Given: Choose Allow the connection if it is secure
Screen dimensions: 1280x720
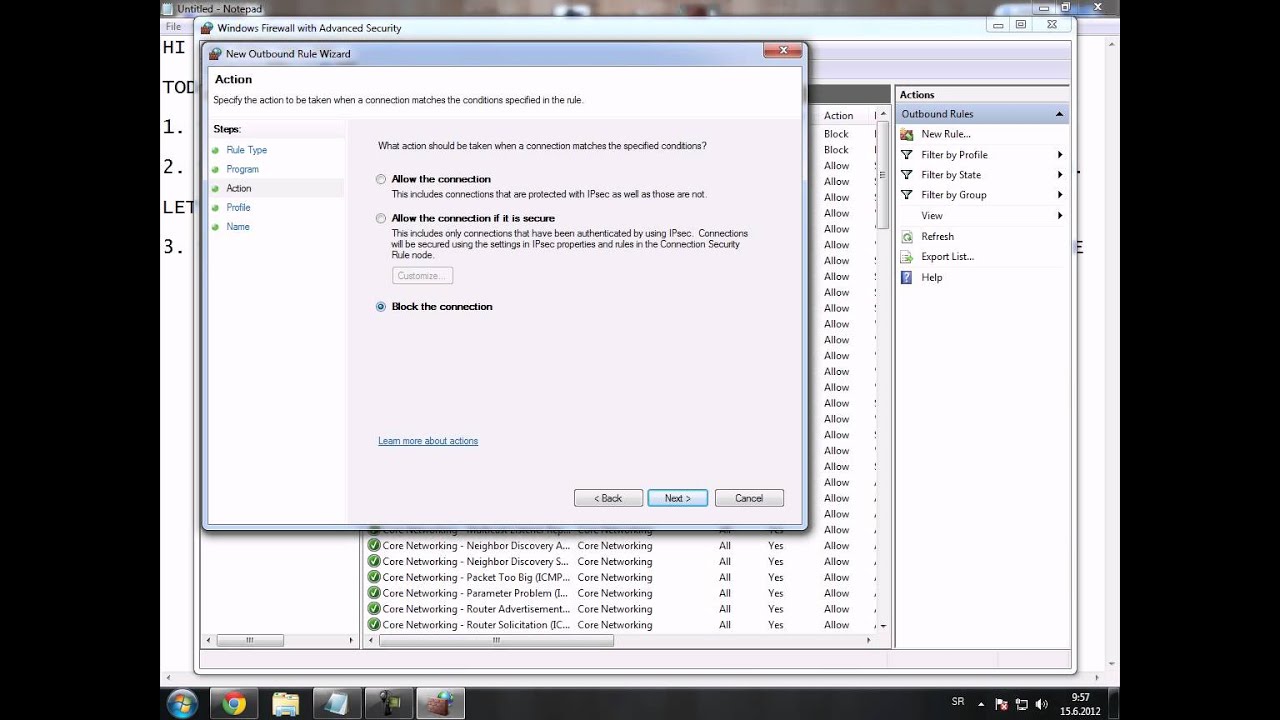Looking at the screenshot, I should (380, 218).
